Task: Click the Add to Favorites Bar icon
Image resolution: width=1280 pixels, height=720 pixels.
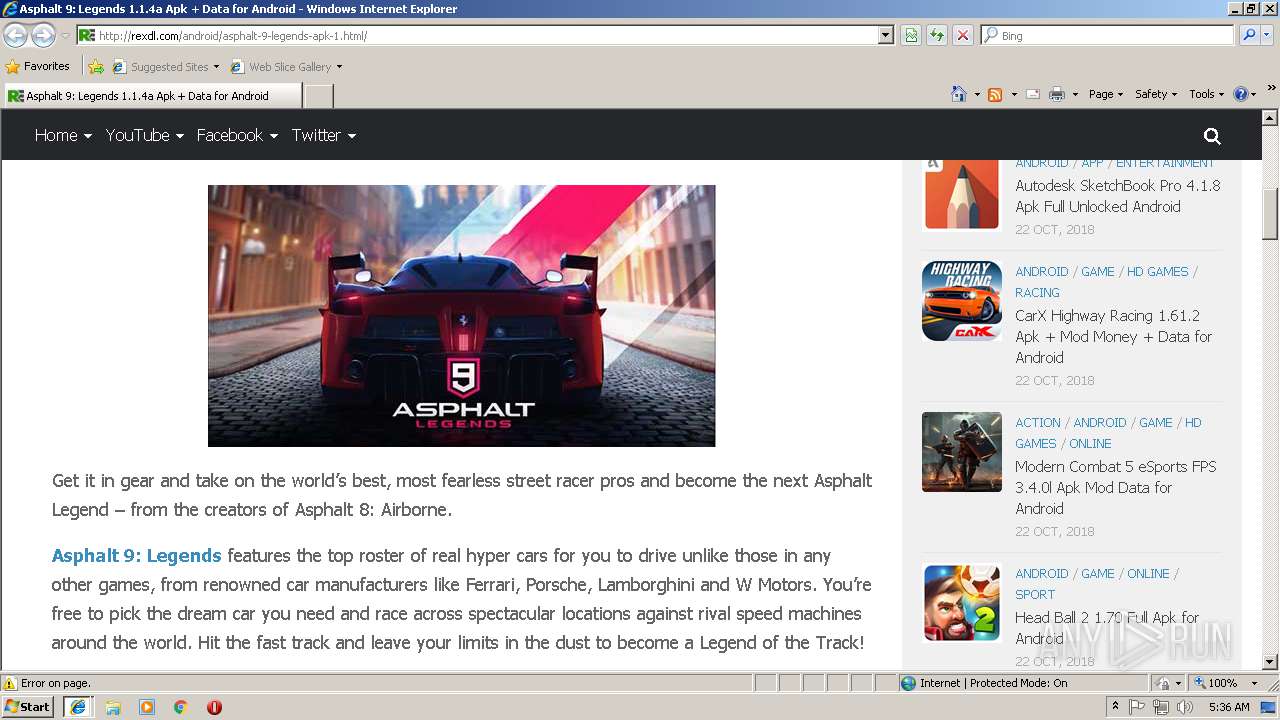Action: pos(96,67)
